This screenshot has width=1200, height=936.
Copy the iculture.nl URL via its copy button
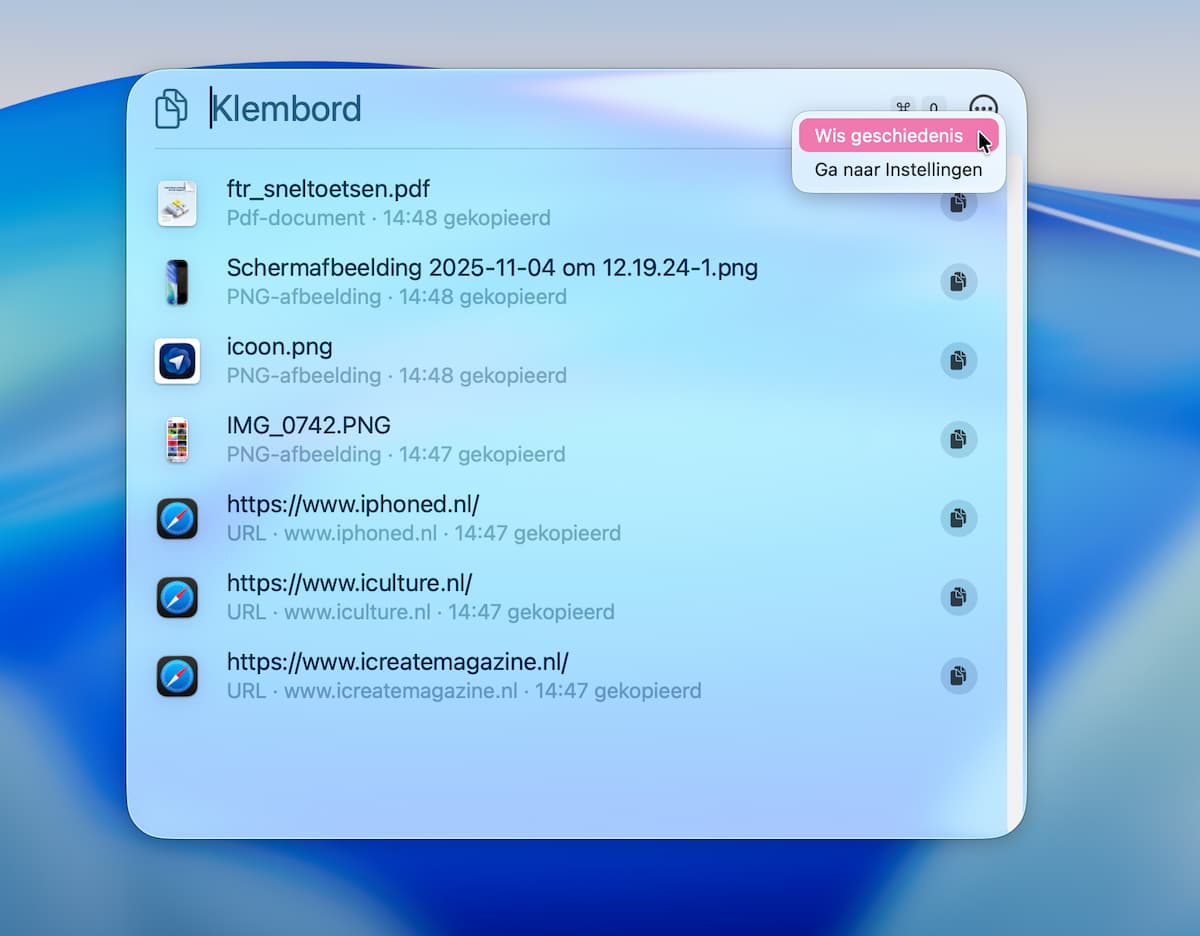click(958, 597)
